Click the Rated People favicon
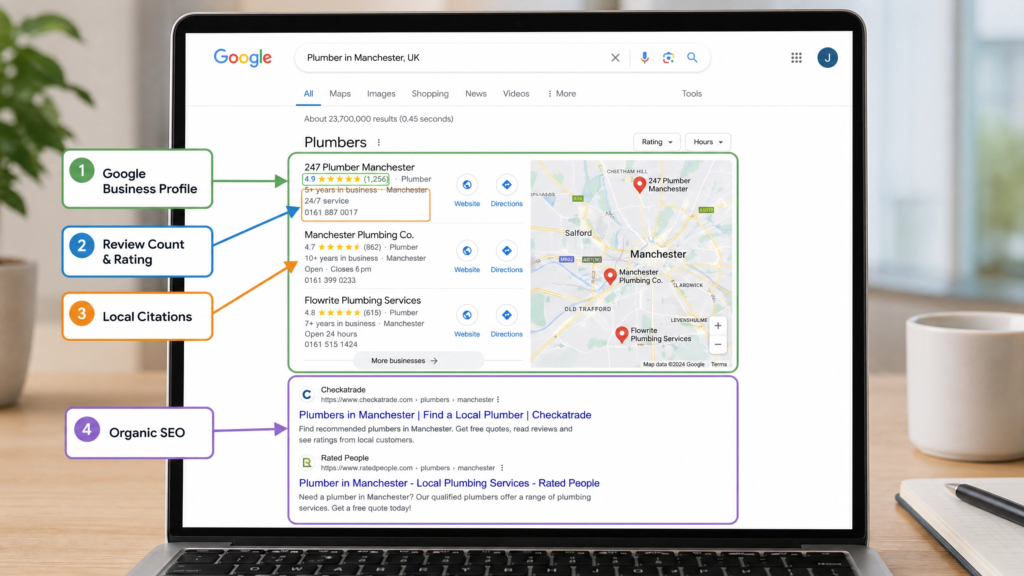Viewport: 1024px width, 576px height. (x=306, y=463)
